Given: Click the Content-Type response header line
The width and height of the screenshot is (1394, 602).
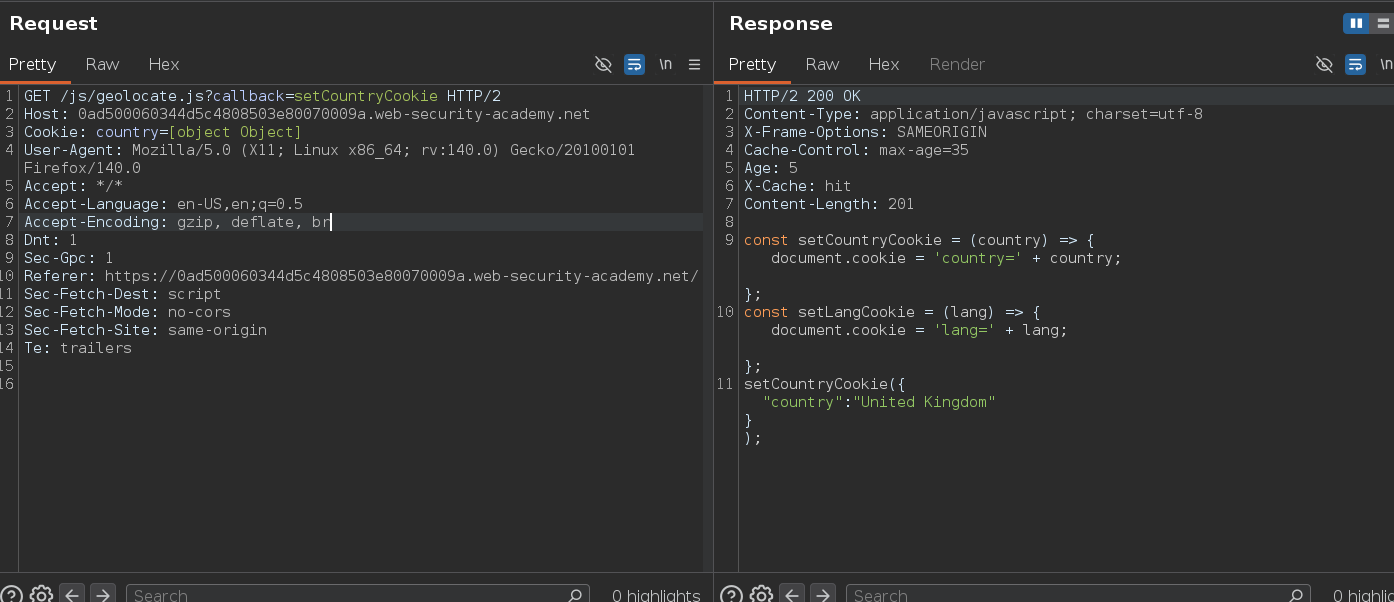Looking at the screenshot, I should coord(973,114).
